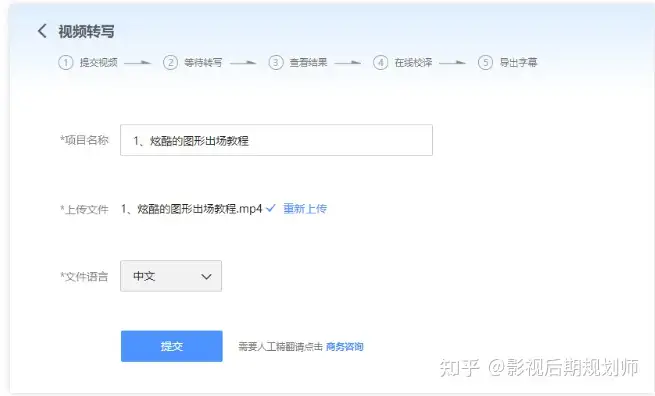This screenshot has width=655, height=396.
Task: Submit the form with 提交 button
Action: 172,346
